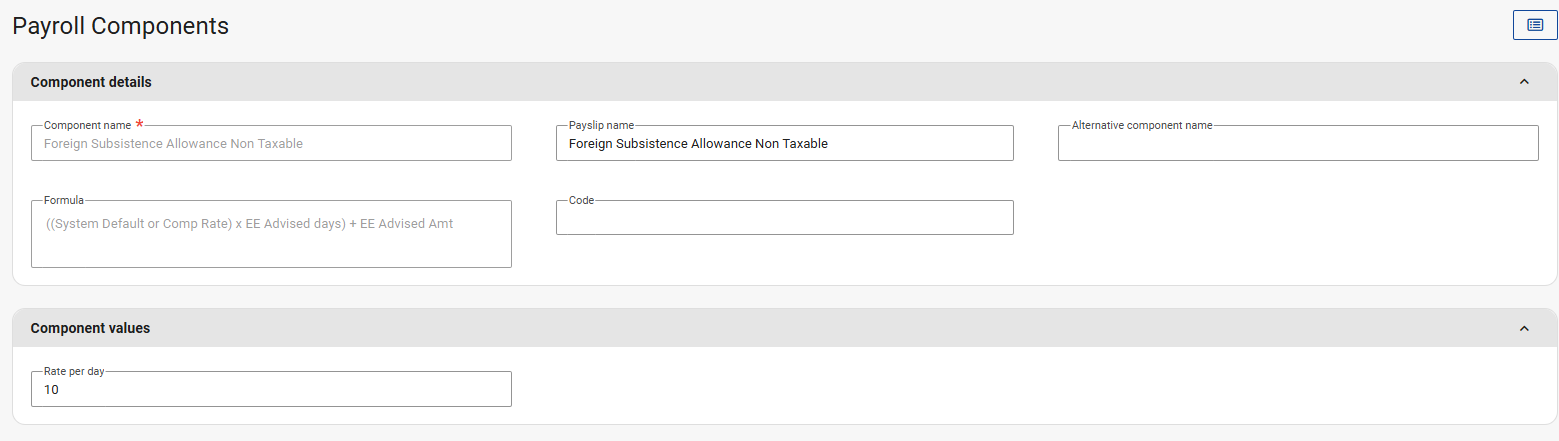Click the Component values header title
This screenshot has width=1559, height=441.
[90, 328]
